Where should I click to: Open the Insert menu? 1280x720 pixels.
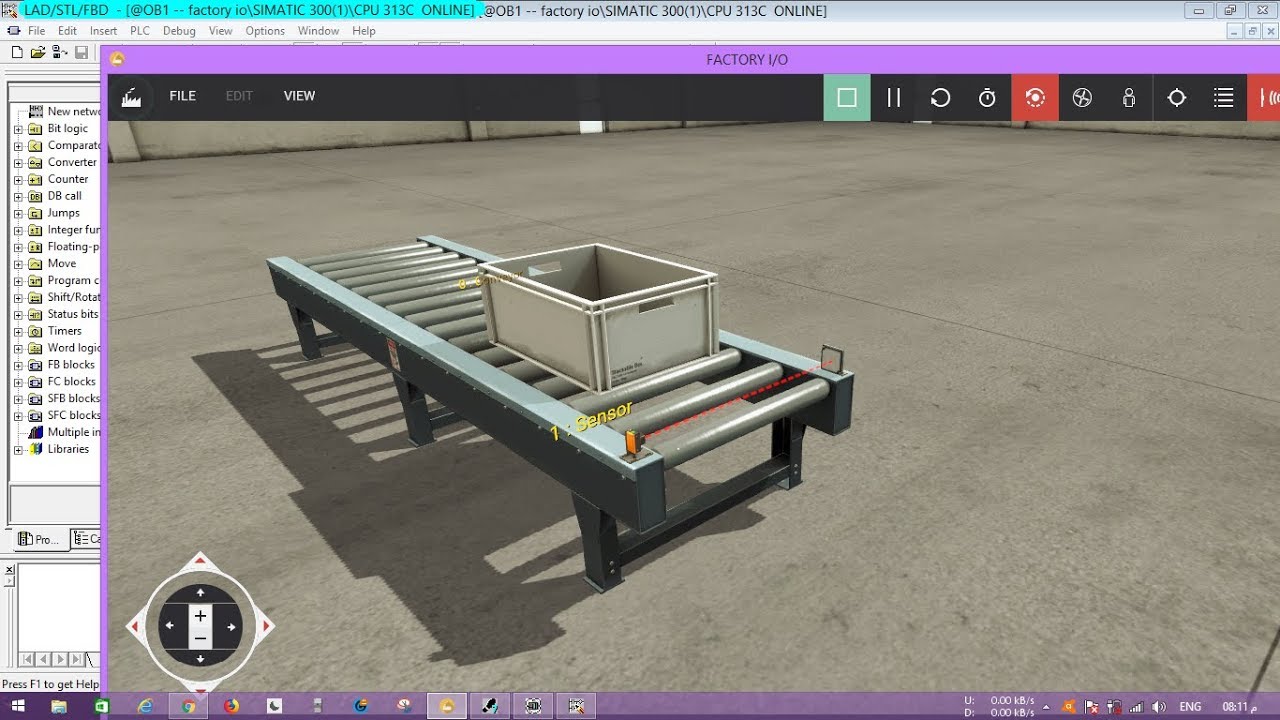pos(103,31)
